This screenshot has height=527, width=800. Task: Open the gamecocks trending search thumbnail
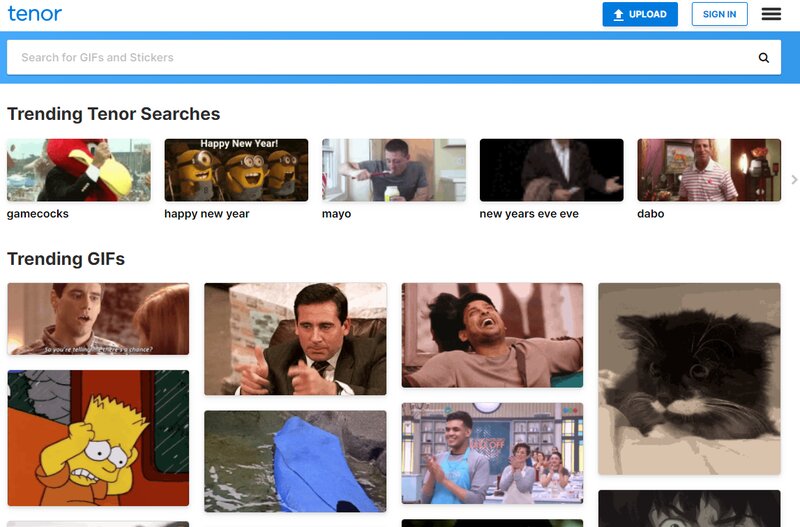79,170
